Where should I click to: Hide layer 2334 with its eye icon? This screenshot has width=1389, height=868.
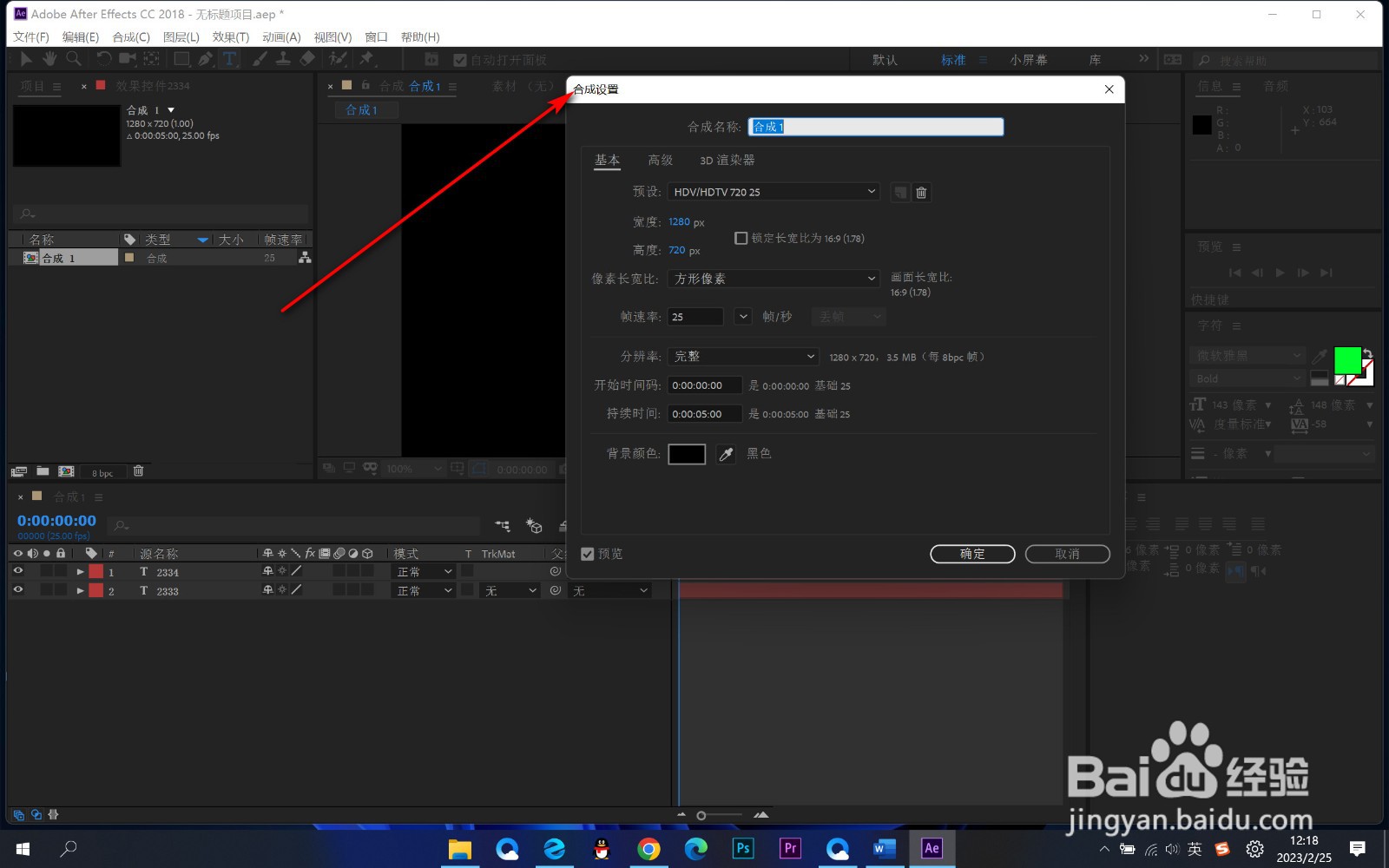coord(17,571)
